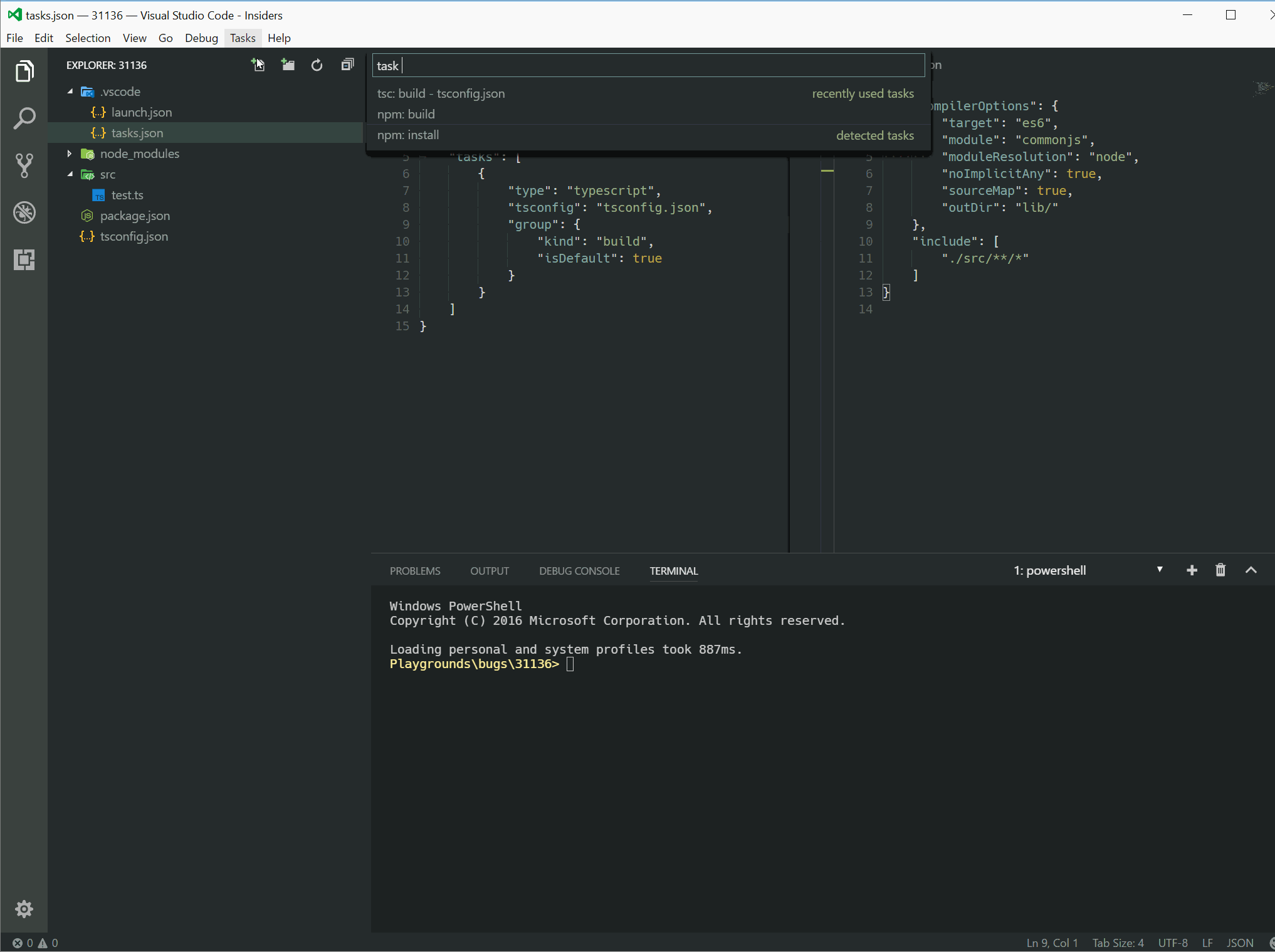Switch to the DEBUG CONSOLE tab
Image resolution: width=1275 pixels, height=952 pixels.
coord(579,571)
